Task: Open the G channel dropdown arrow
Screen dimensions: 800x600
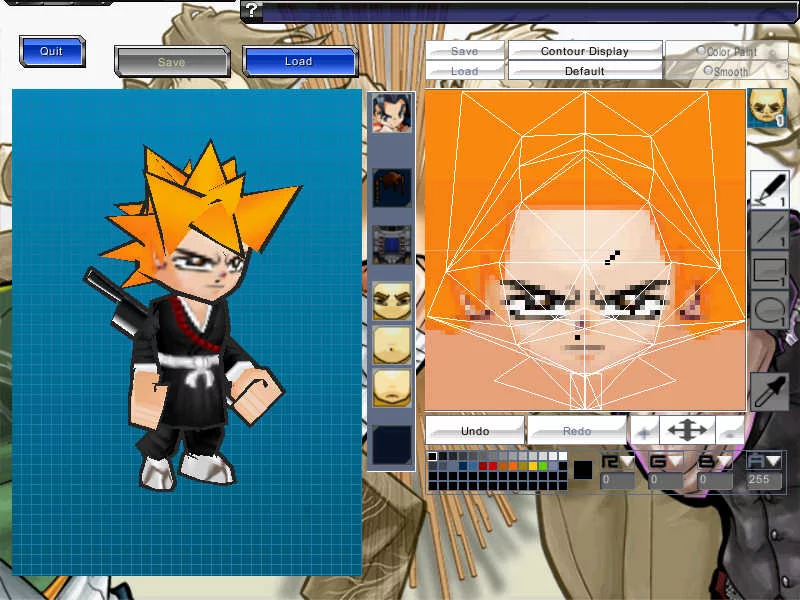Action: pos(676,461)
